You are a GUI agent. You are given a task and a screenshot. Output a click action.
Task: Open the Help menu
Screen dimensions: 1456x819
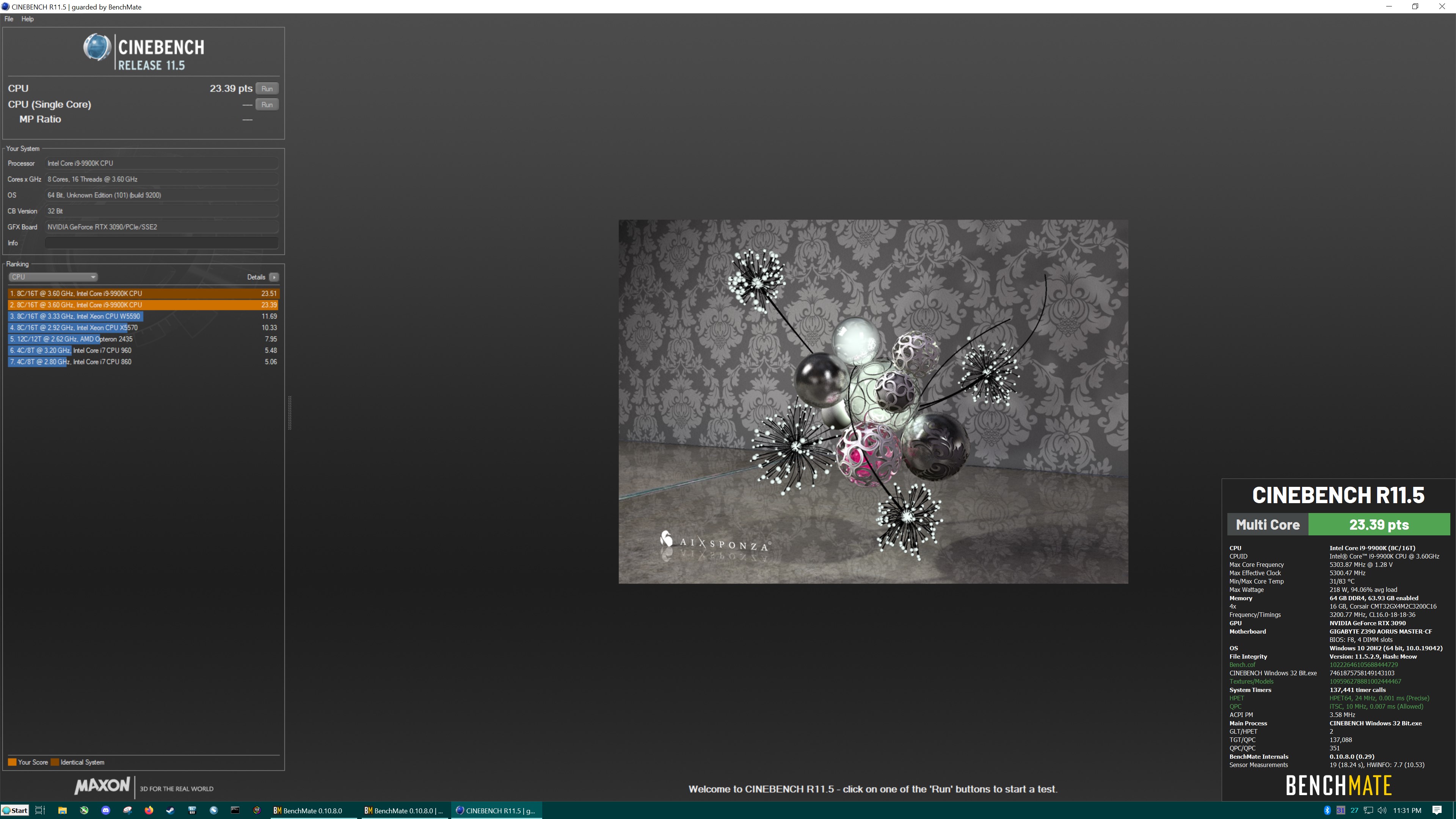[x=28, y=19]
